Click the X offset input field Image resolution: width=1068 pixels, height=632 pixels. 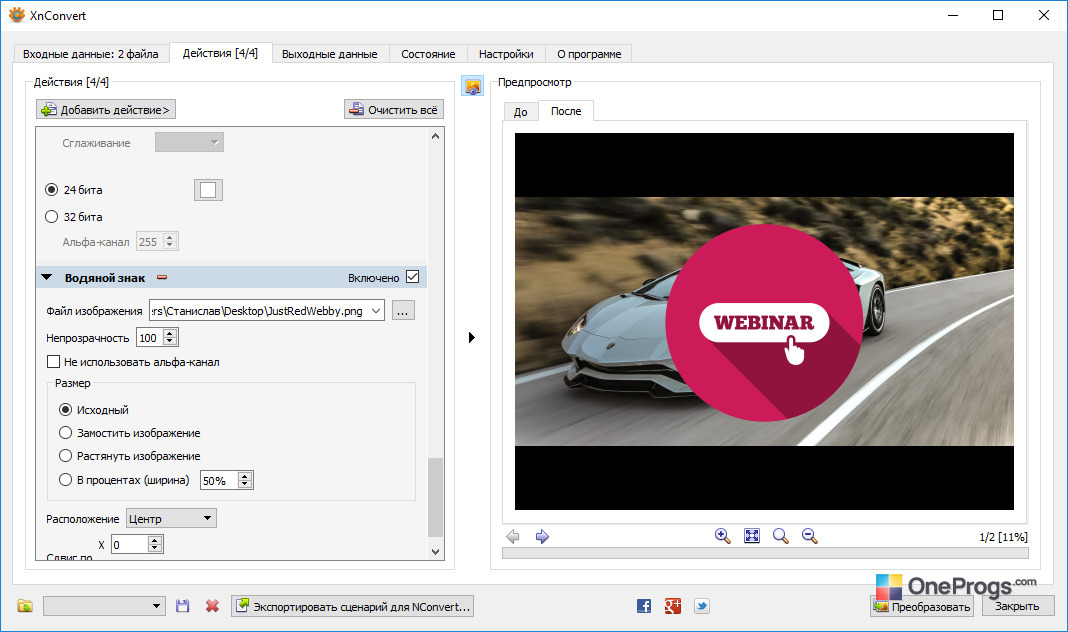pyautogui.click(x=129, y=544)
